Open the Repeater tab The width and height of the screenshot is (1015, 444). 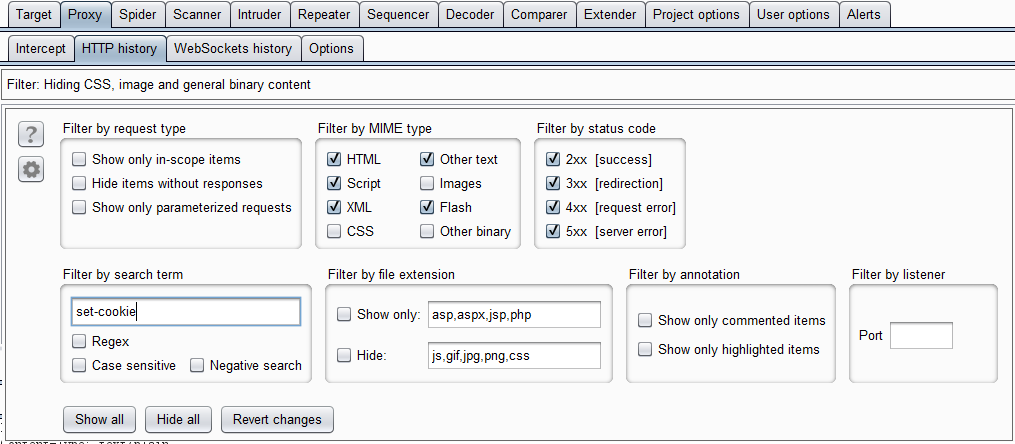(323, 15)
